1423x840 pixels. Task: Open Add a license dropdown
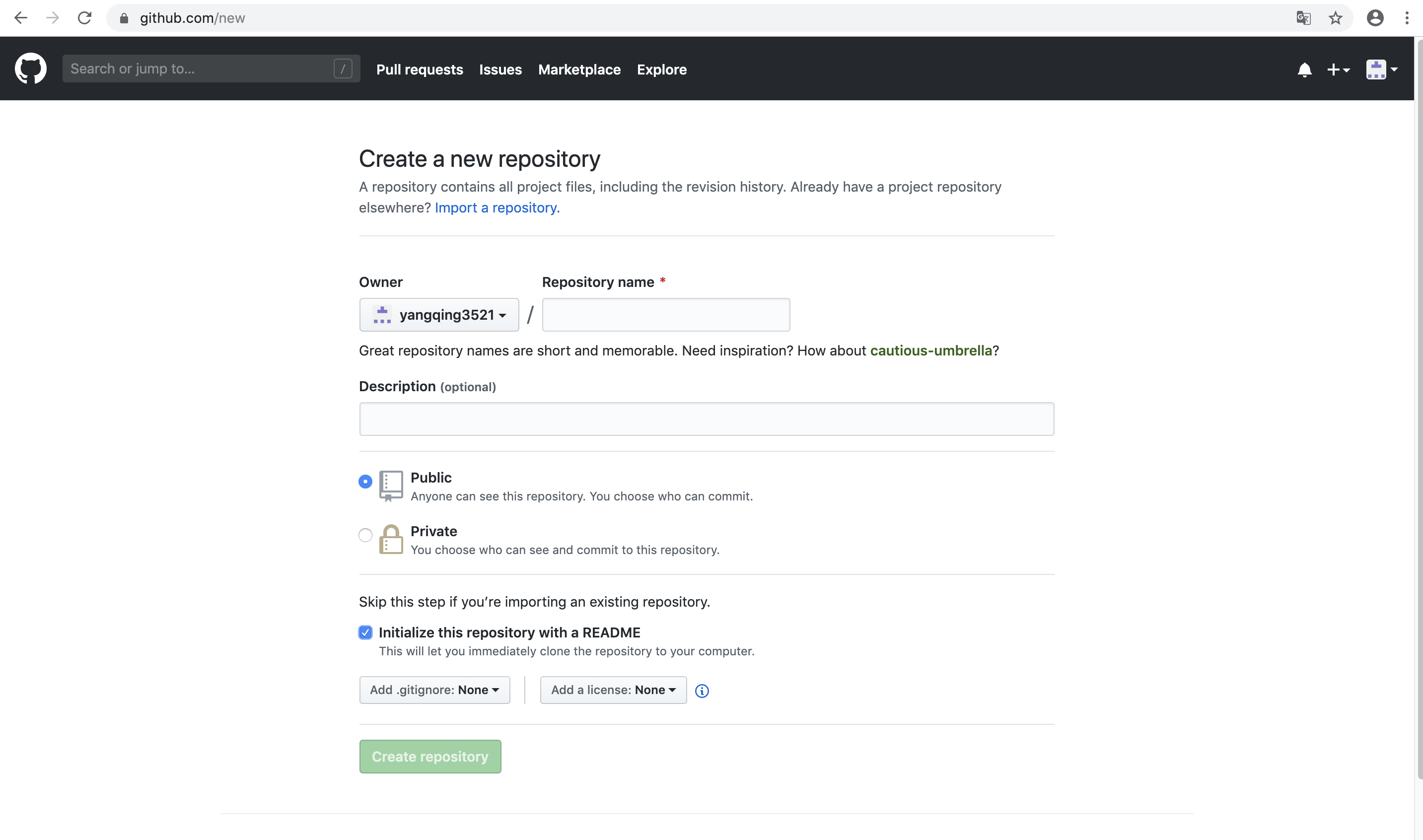(x=613, y=690)
